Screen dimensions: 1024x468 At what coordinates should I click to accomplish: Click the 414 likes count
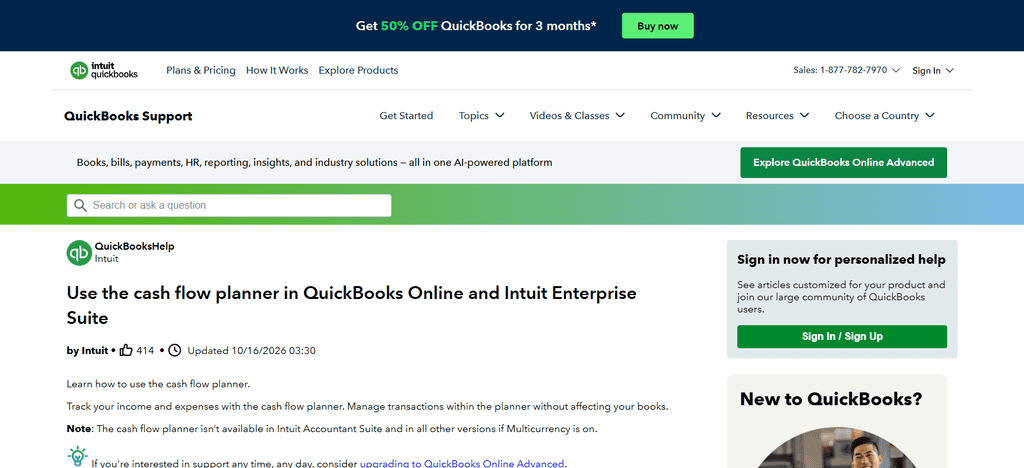coord(145,351)
